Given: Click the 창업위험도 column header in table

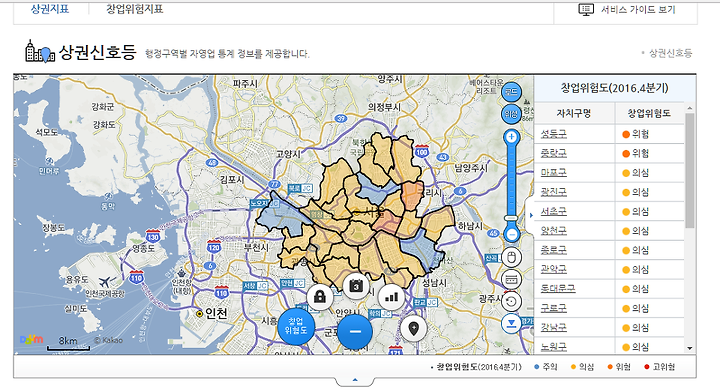Looking at the screenshot, I should pos(649,113).
